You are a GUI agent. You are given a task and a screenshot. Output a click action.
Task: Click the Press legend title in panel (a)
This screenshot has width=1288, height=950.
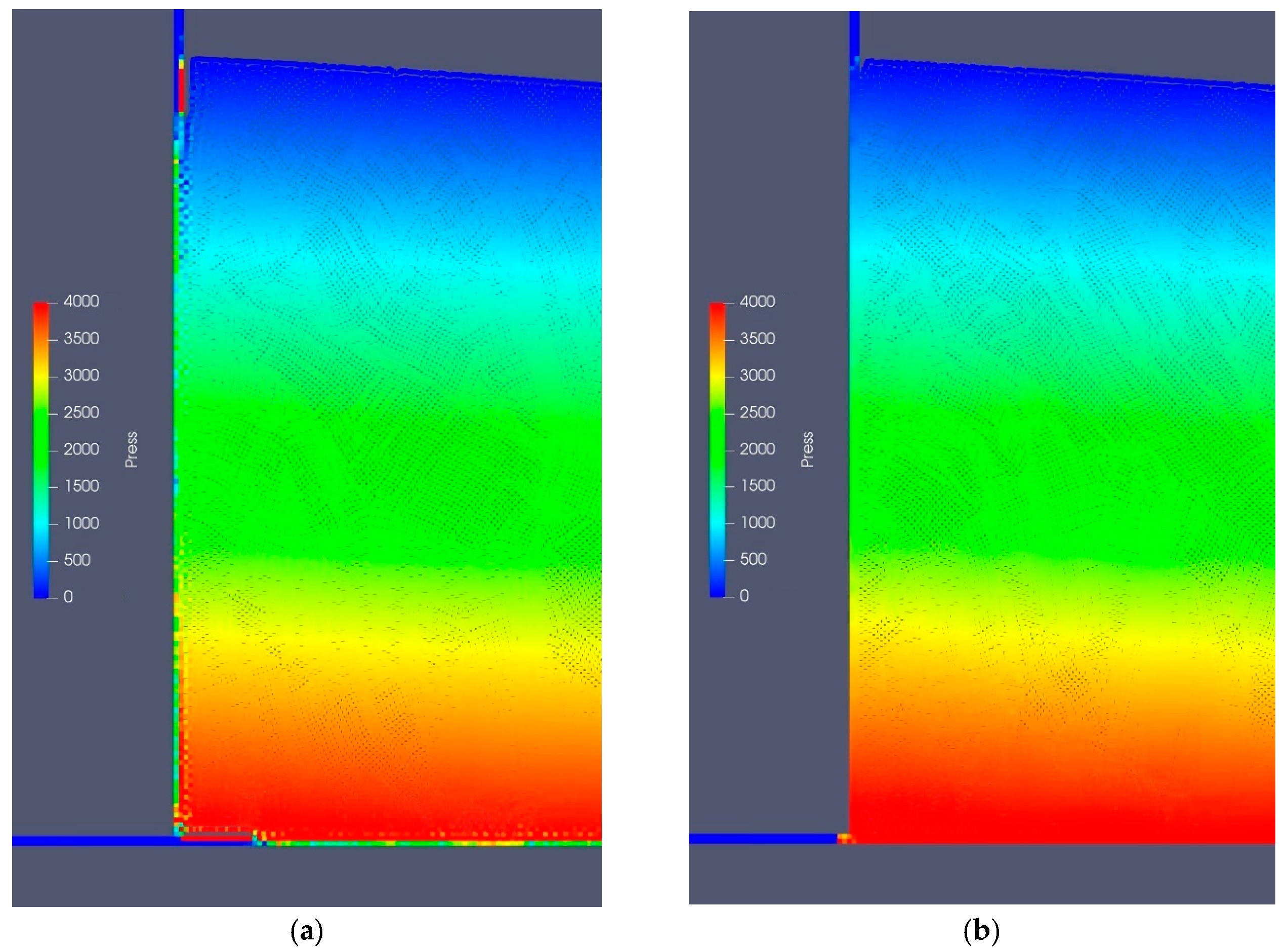(x=132, y=450)
